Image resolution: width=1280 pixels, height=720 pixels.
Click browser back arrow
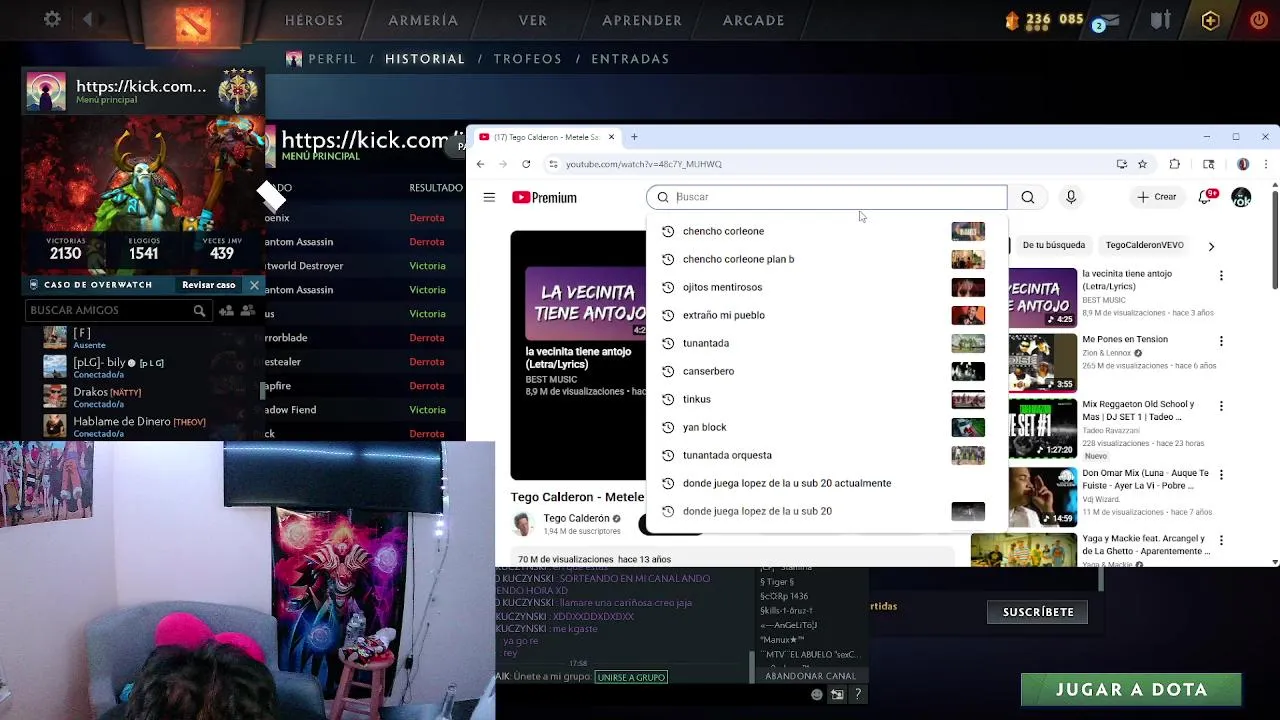point(480,164)
